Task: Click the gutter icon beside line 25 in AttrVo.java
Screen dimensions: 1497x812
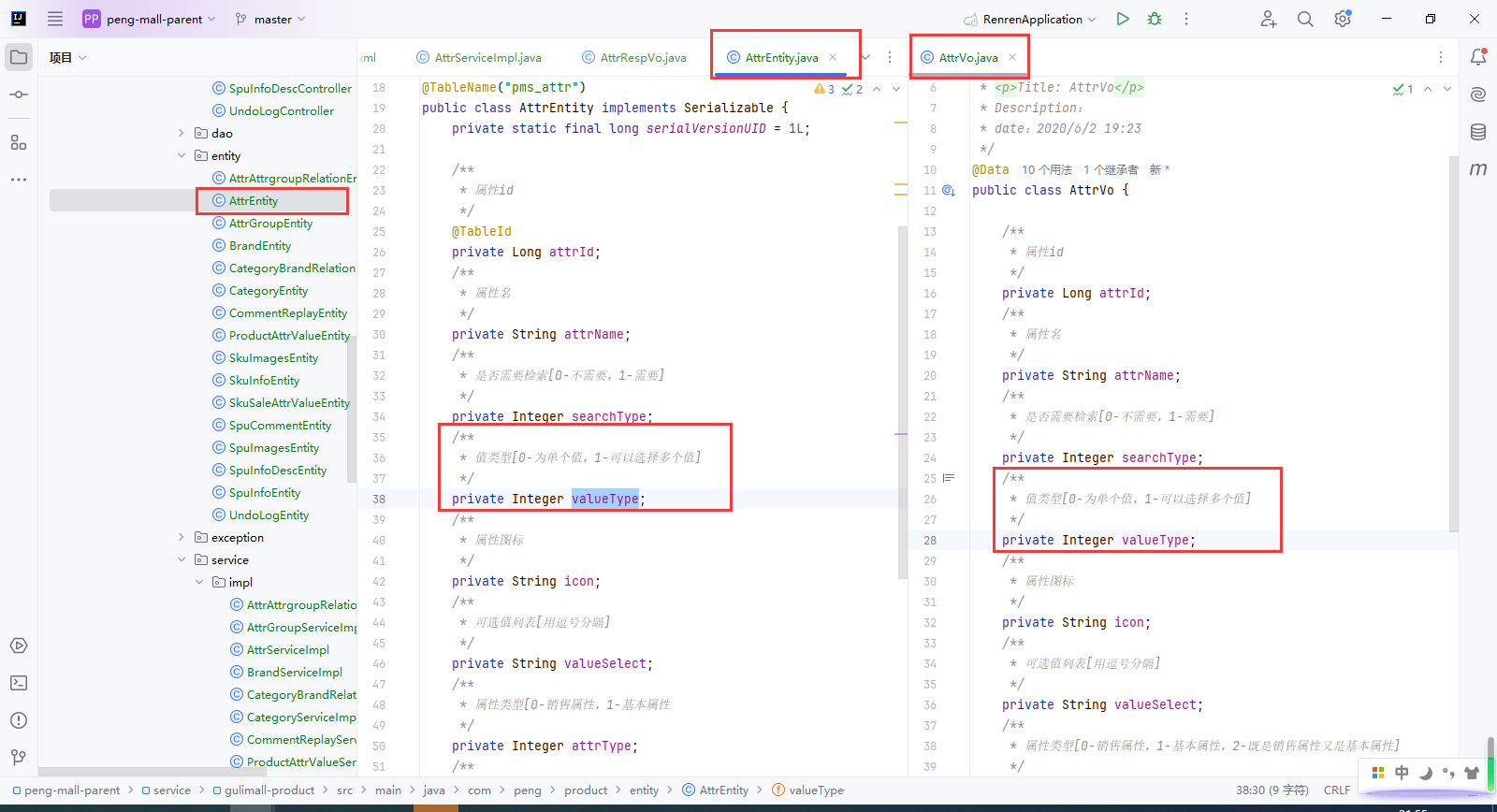Action: [x=949, y=478]
